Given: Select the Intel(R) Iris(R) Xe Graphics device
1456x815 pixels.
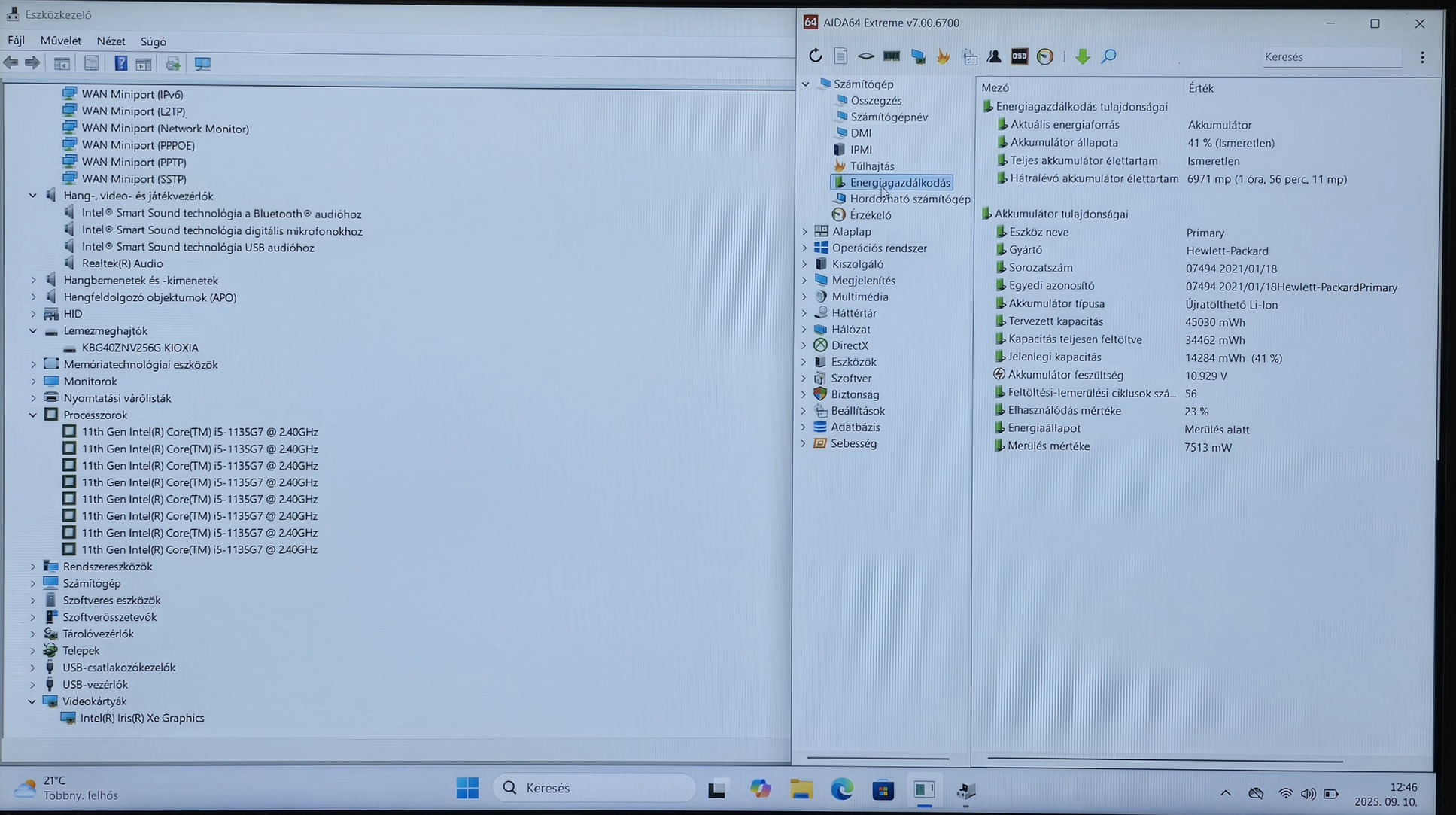Looking at the screenshot, I should (141, 718).
